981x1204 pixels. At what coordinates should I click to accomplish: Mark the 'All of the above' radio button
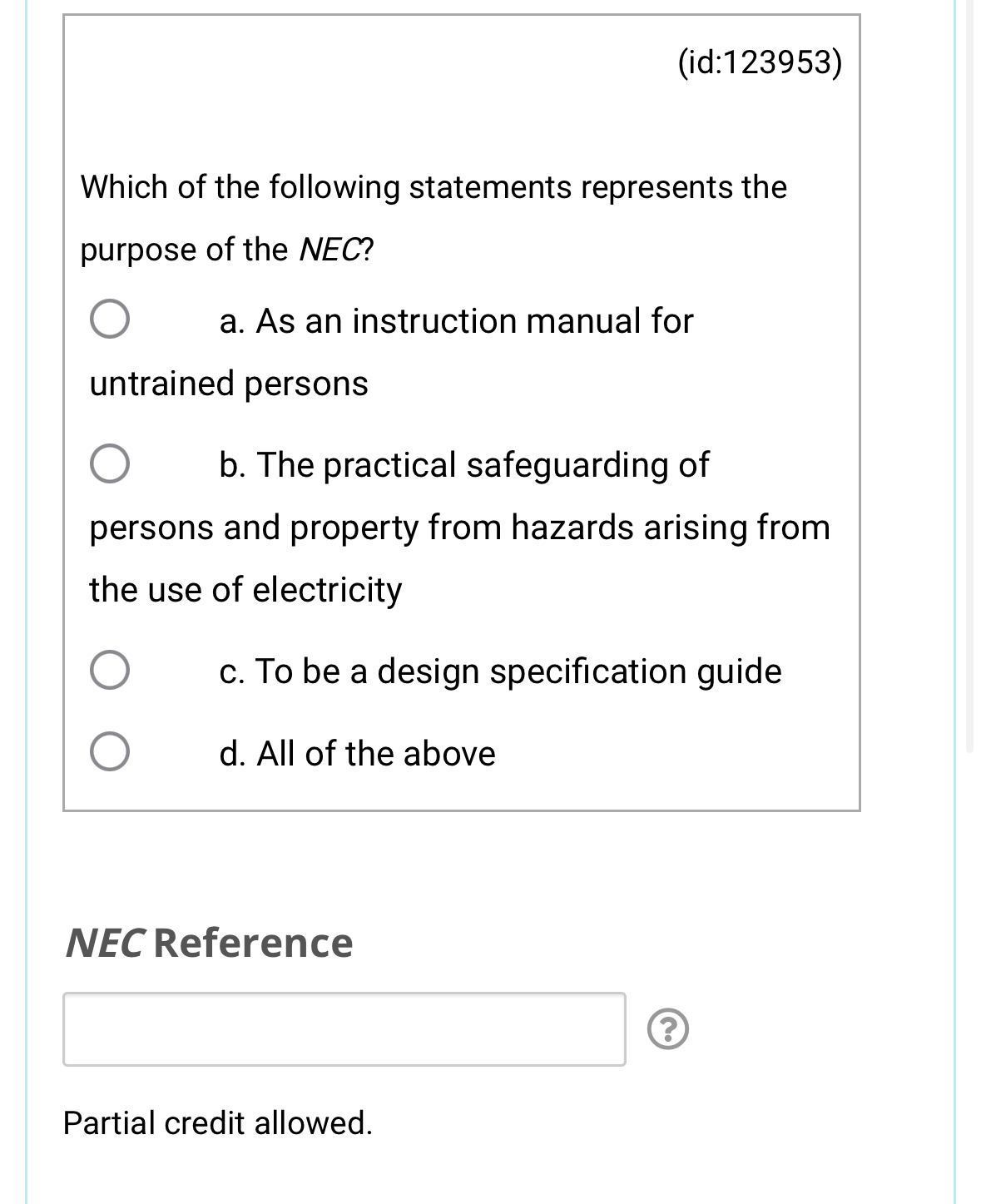[x=110, y=752]
